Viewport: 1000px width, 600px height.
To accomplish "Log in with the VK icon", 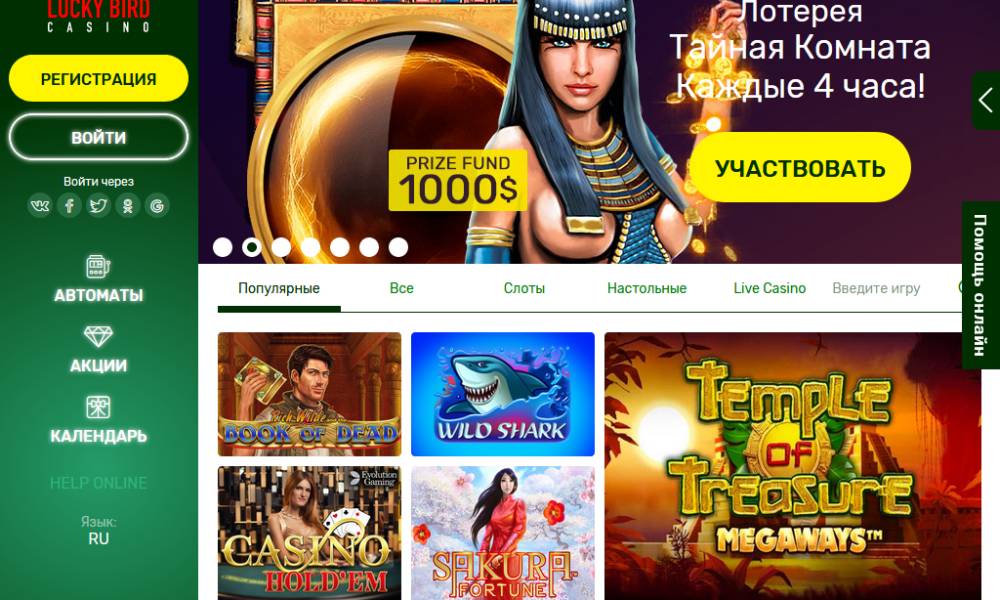I will (40, 206).
